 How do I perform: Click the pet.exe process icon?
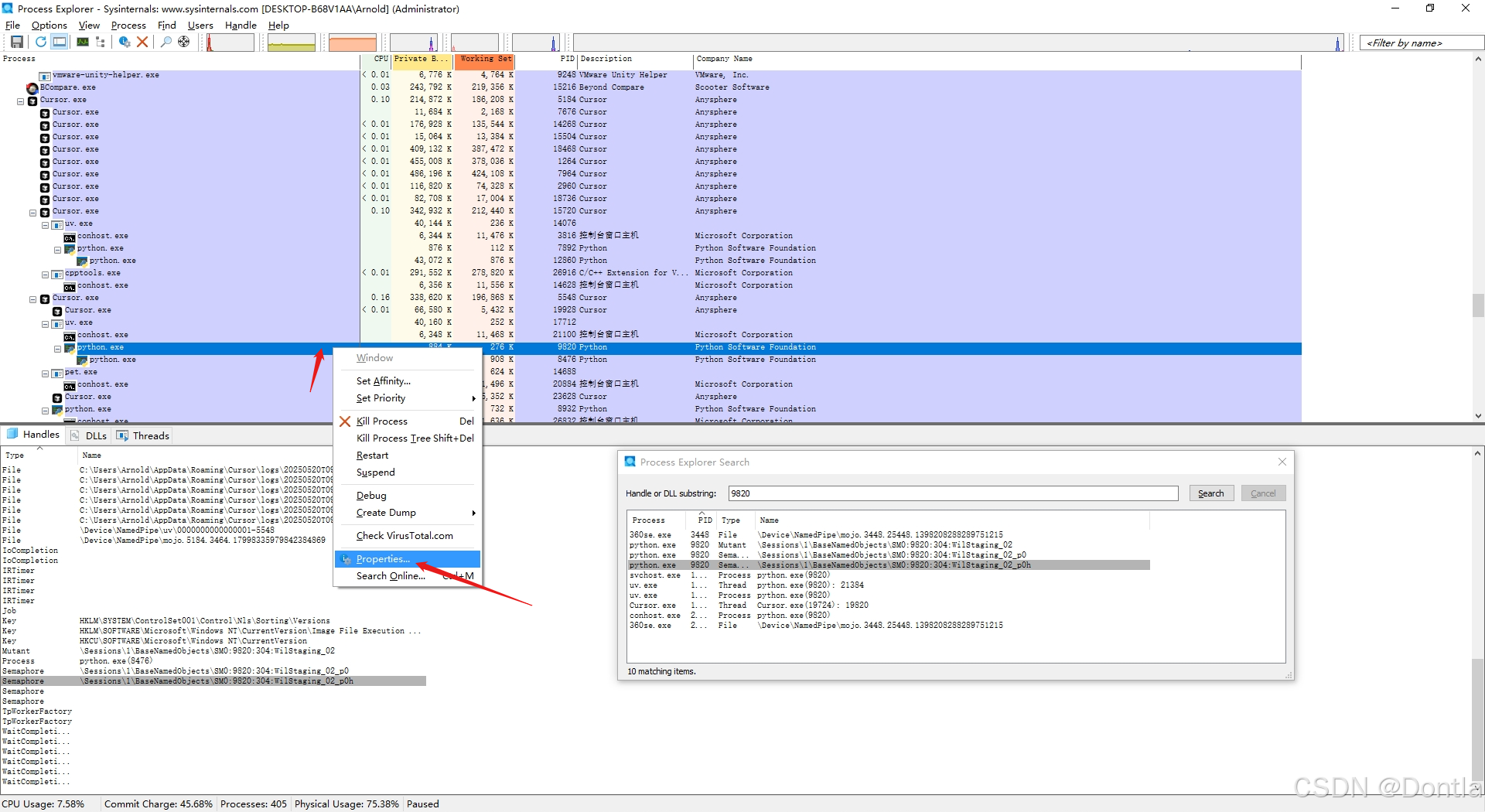click(x=57, y=373)
